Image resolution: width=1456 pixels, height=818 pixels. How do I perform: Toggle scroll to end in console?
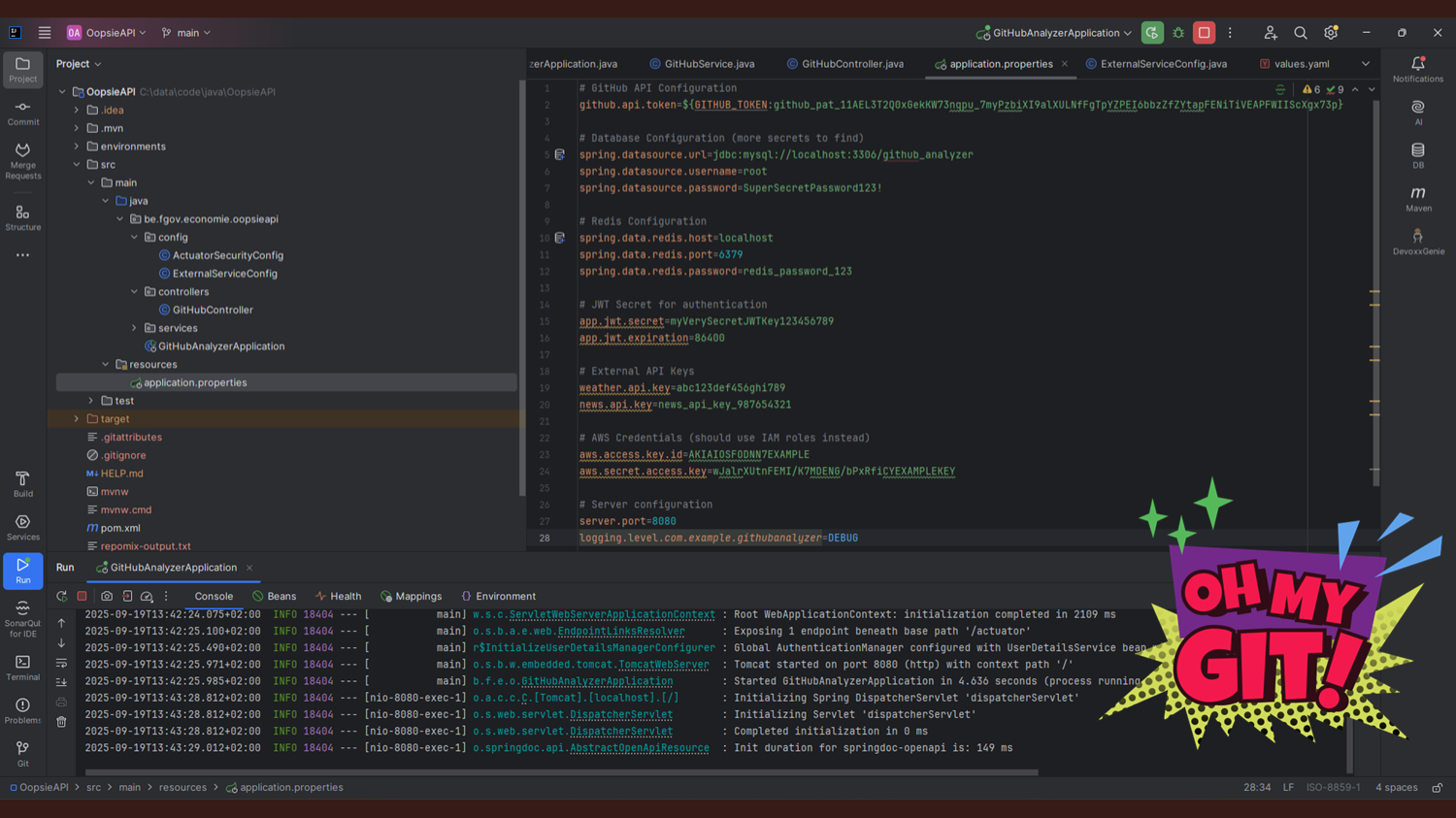coord(61,683)
